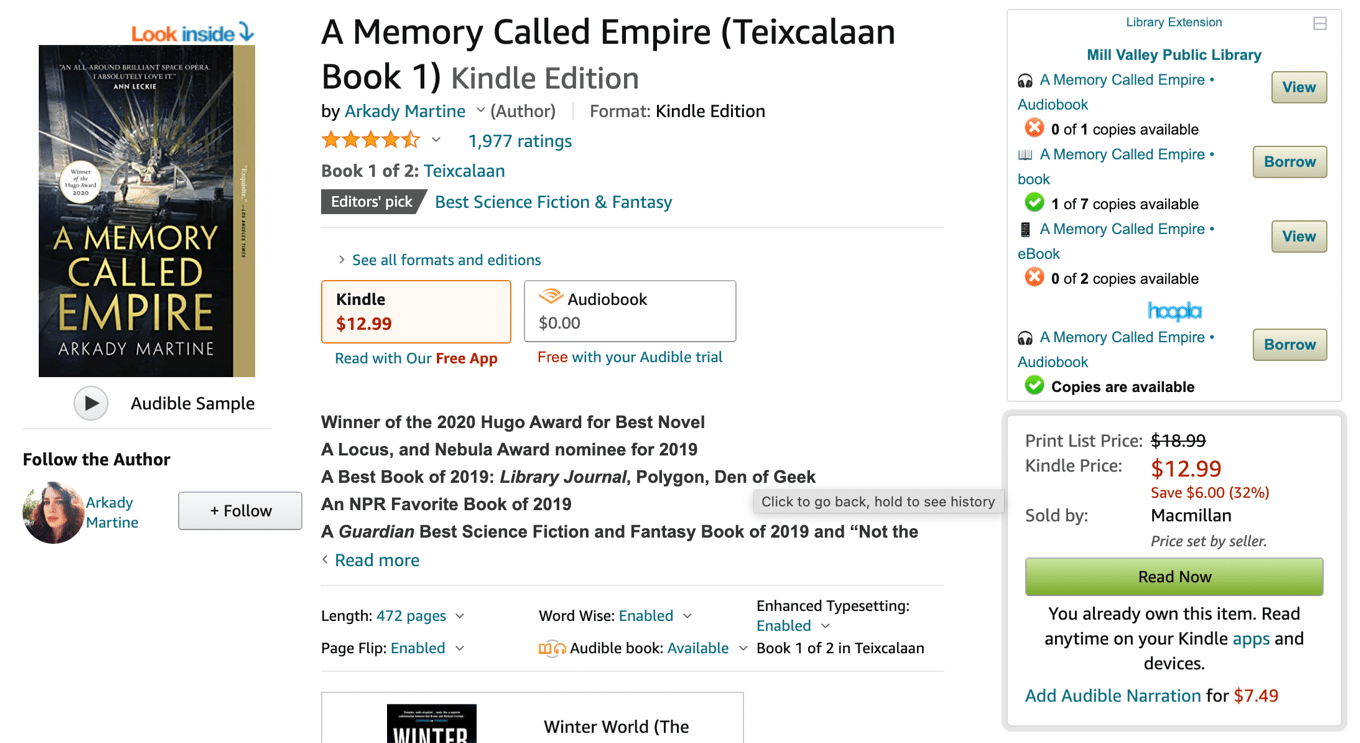Click the Audiobook format Audible icon
Viewport: 1360px width, 743px height.
coord(550,298)
